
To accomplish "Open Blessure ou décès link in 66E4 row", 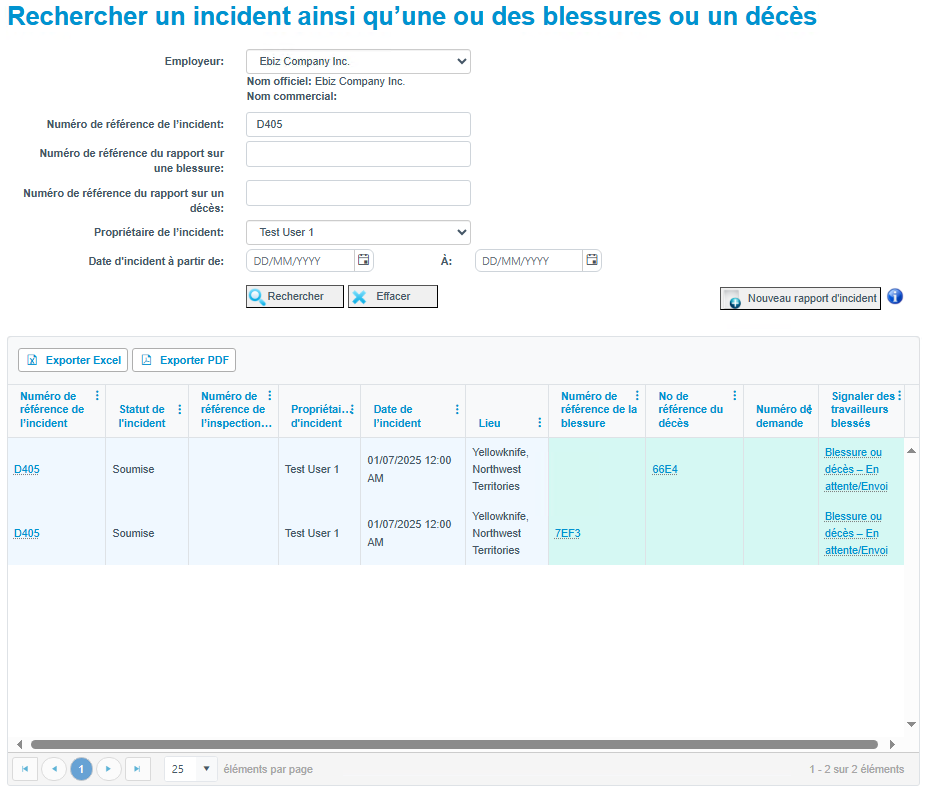I will click(x=856, y=469).
